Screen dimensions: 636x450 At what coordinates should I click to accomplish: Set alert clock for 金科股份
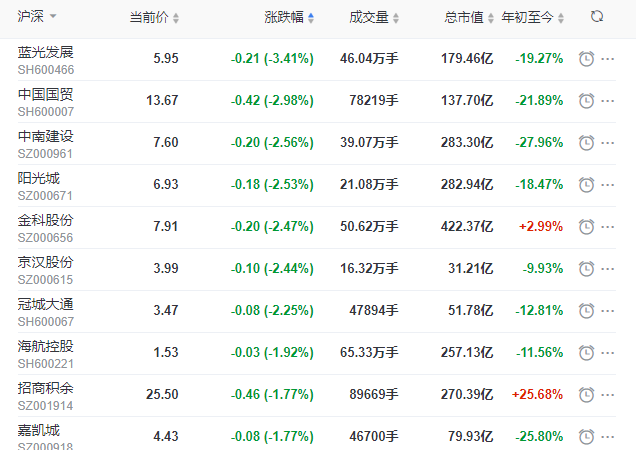(586, 227)
